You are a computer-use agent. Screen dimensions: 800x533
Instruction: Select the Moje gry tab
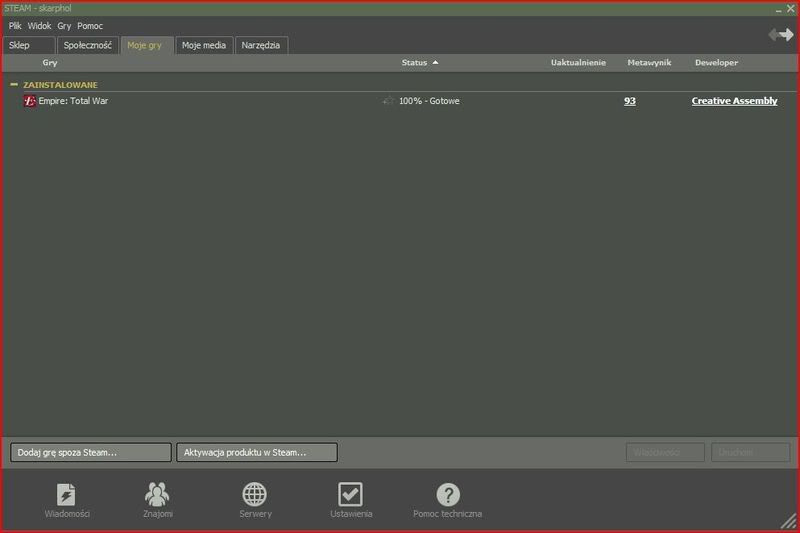point(147,45)
